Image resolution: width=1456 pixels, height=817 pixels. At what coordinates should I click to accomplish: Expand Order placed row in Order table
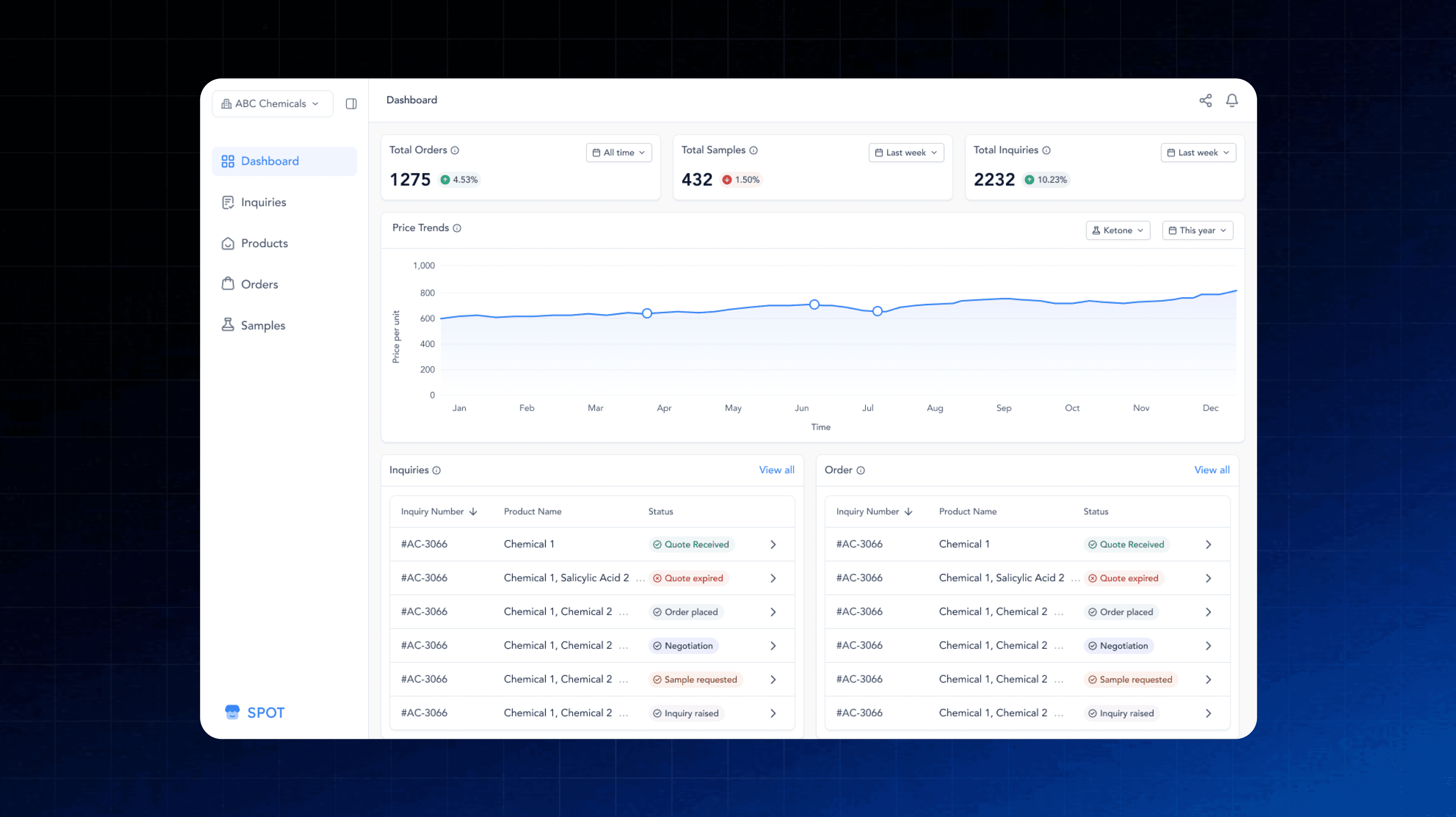(x=1208, y=613)
